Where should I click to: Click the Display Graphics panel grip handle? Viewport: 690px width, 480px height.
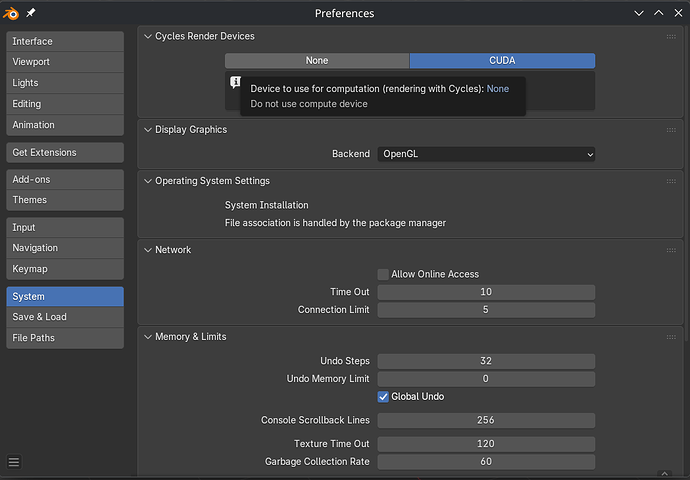coord(671,130)
